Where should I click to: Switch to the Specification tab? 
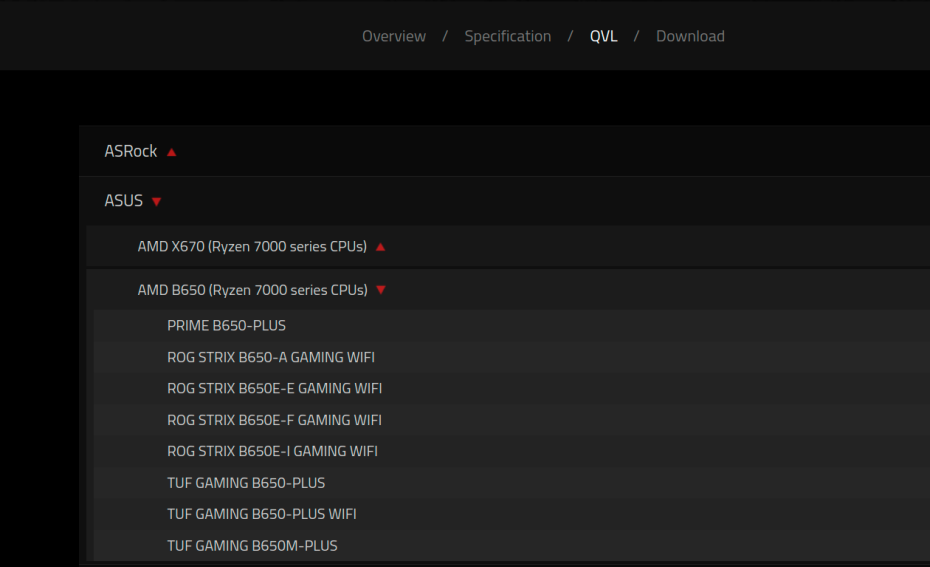(x=507, y=36)
